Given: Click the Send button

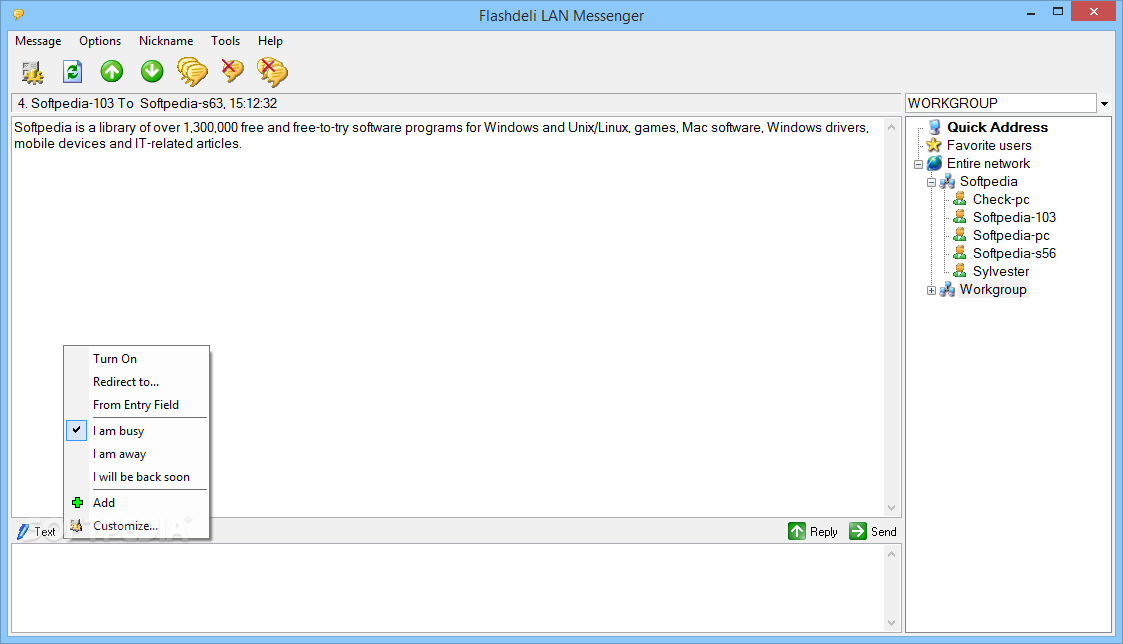Looking at the screenshot, I should tap(872, 532).
